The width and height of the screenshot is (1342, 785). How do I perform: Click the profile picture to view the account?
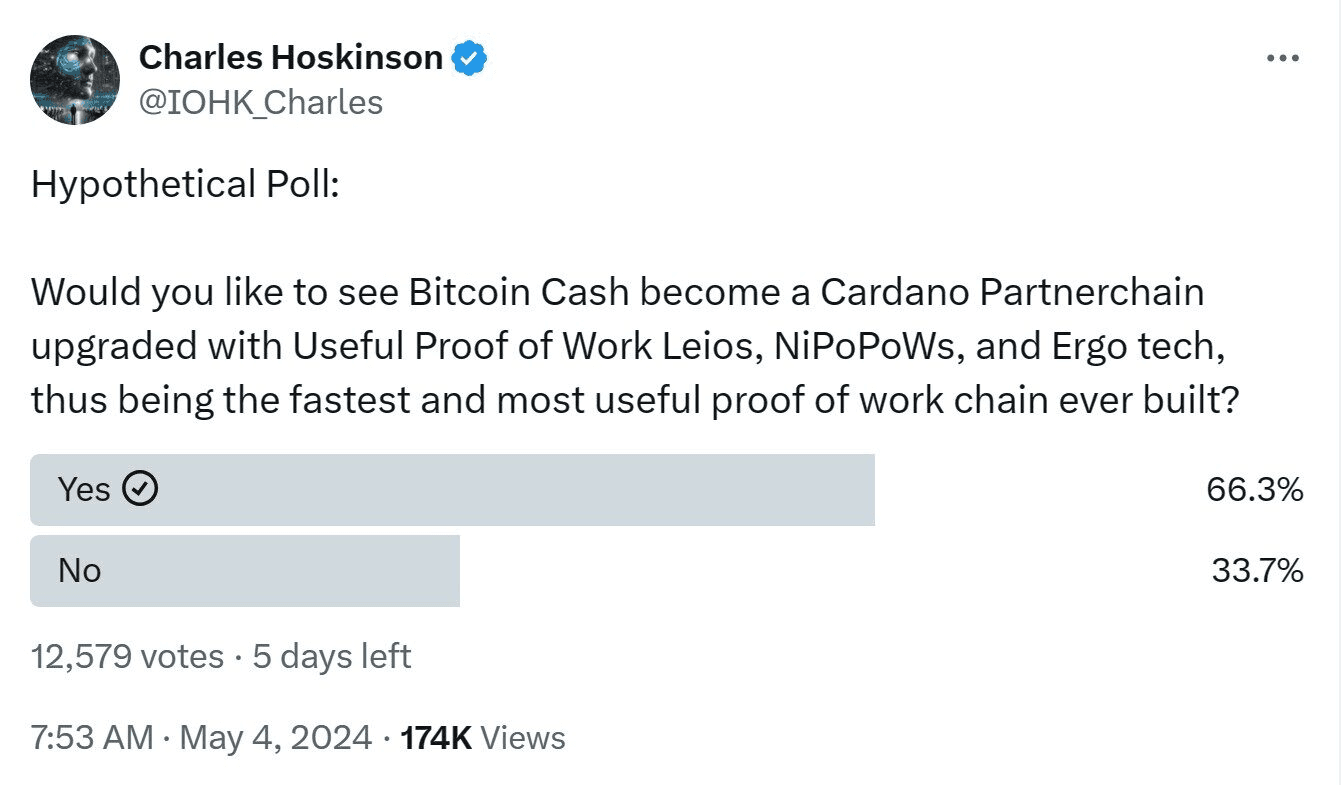pyautogui.click(x=75, y=78)
